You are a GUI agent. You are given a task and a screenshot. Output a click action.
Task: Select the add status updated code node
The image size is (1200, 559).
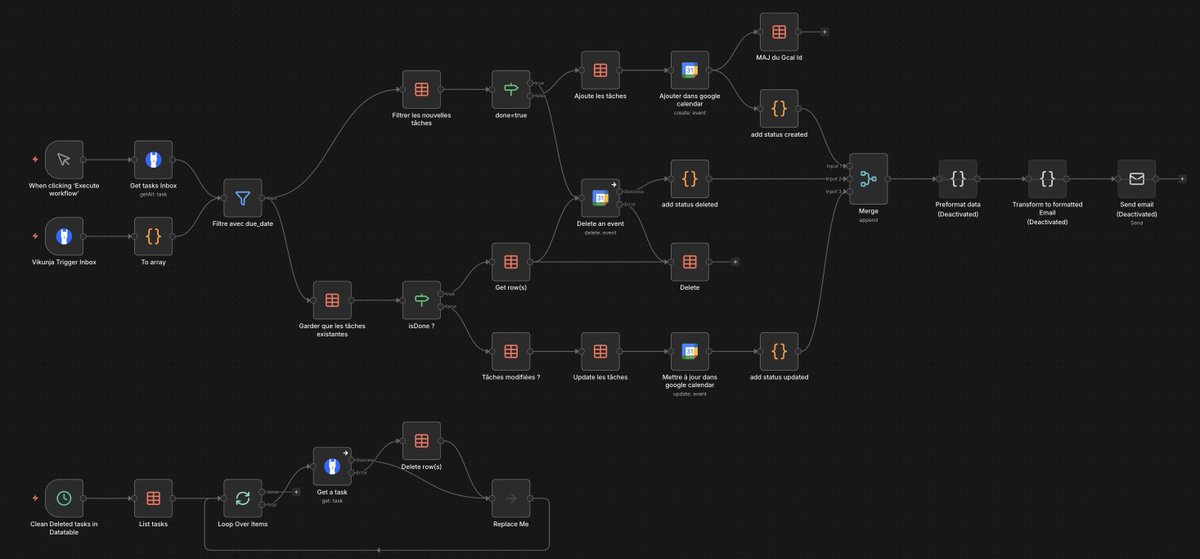click(x=779, y=351)
